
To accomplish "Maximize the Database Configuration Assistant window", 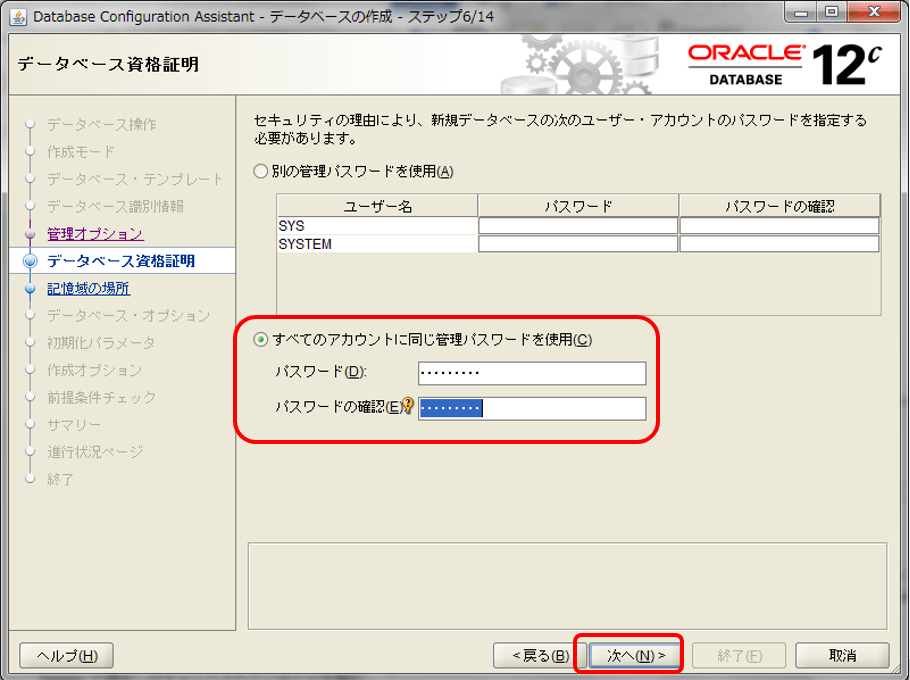I will pyautogui.click(x=832, y=12).
